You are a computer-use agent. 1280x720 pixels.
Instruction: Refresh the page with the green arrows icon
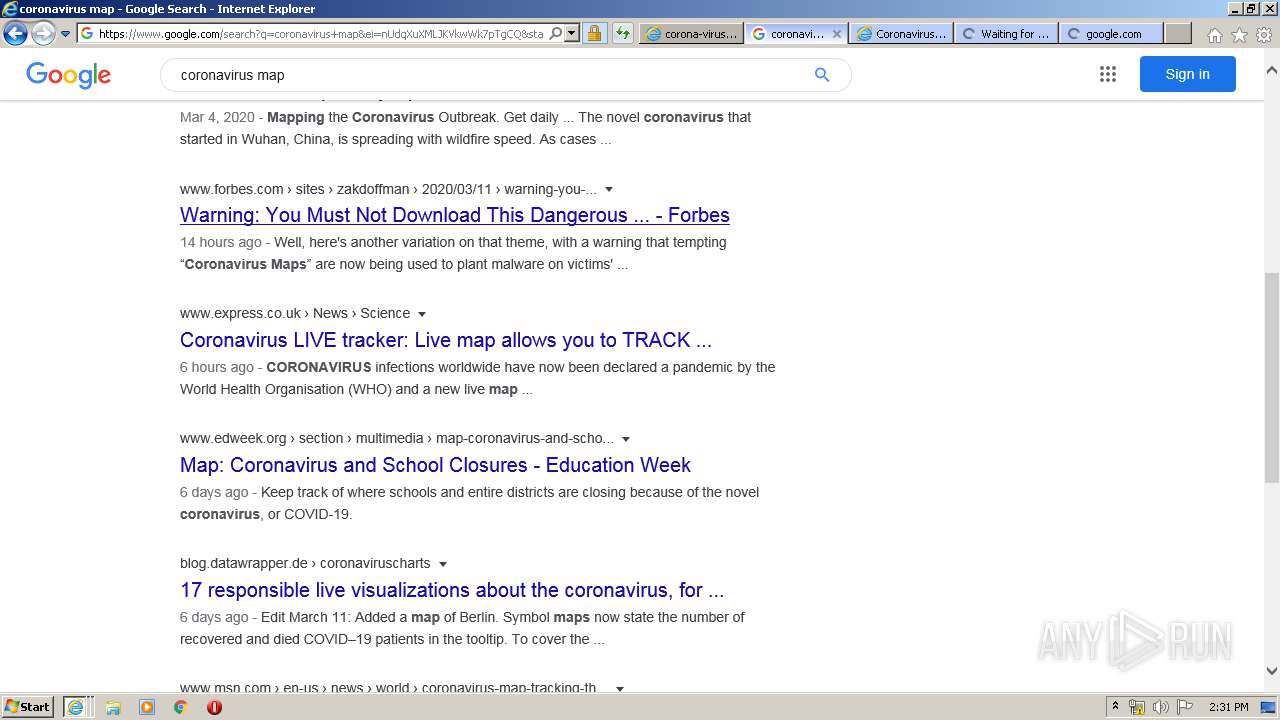622,33
